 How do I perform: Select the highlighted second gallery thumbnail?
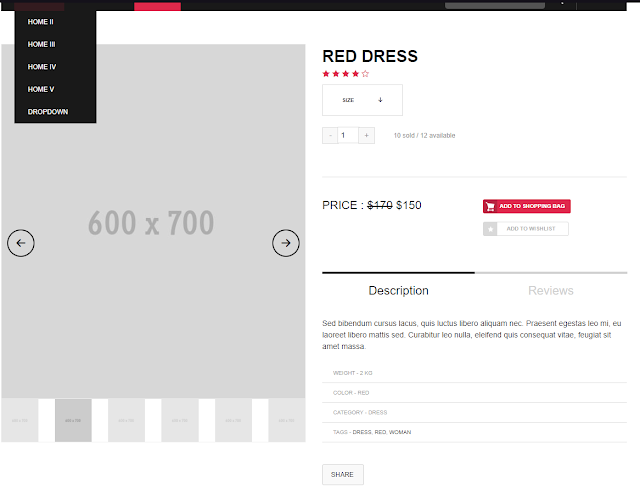(73, 420)
